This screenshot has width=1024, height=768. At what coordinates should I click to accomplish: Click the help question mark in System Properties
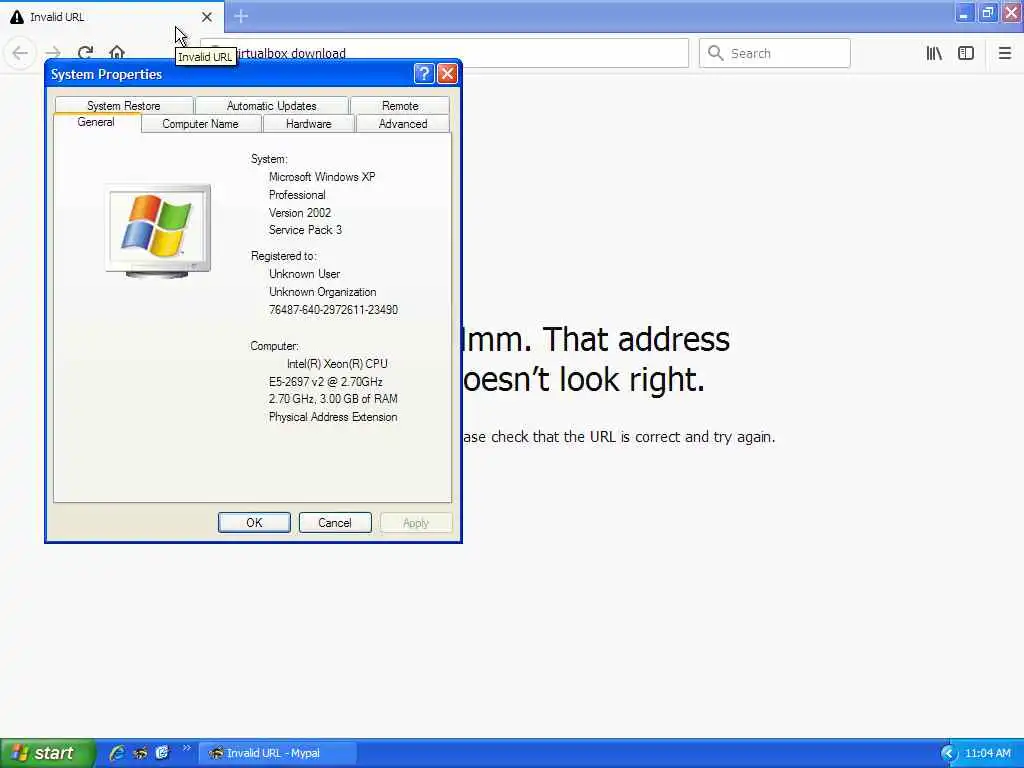tap(424, 74)
